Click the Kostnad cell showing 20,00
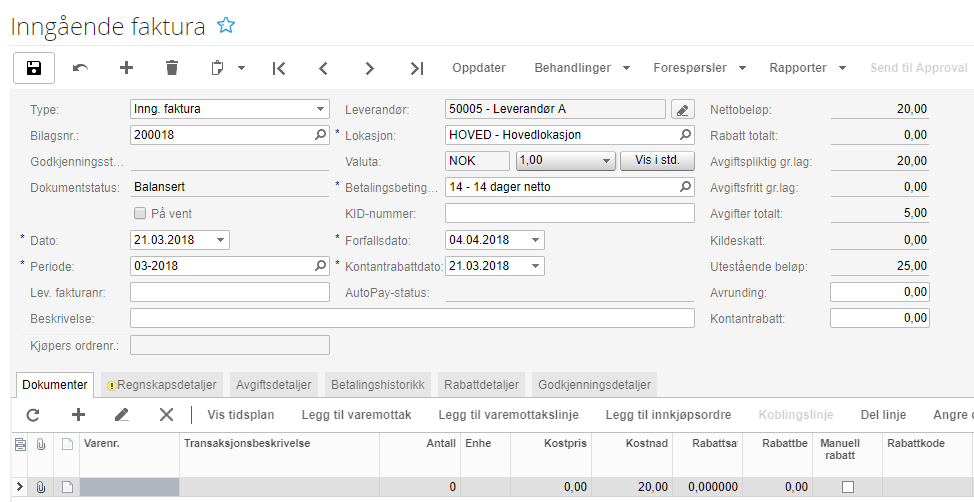 click(x=632, y=486)
